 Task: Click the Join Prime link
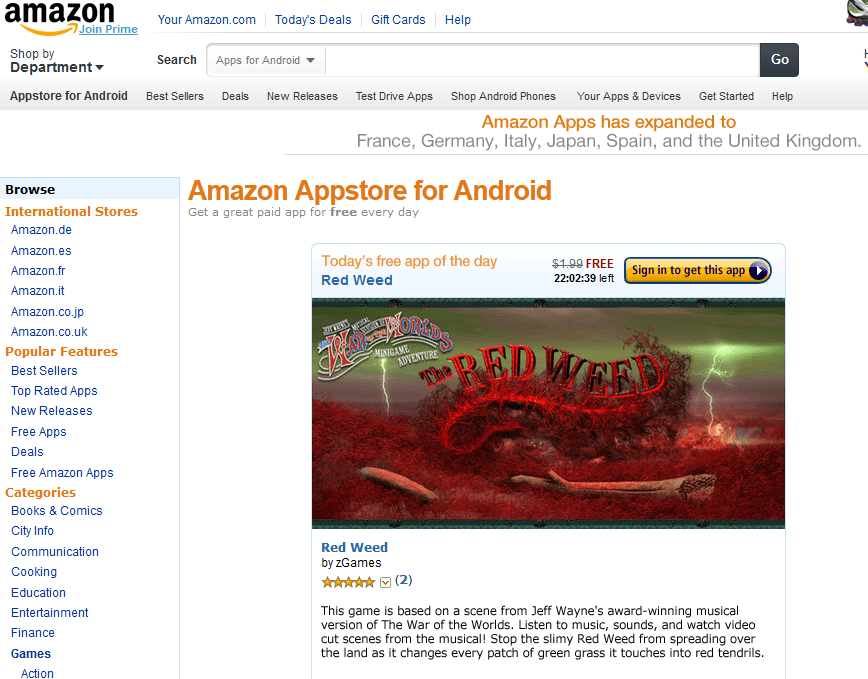pyautogui.click(x=108, y=29)
